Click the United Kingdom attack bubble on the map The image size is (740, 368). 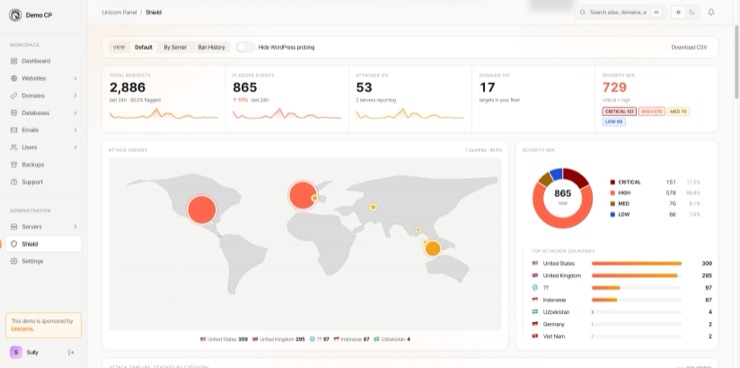[x=303, y=195]
